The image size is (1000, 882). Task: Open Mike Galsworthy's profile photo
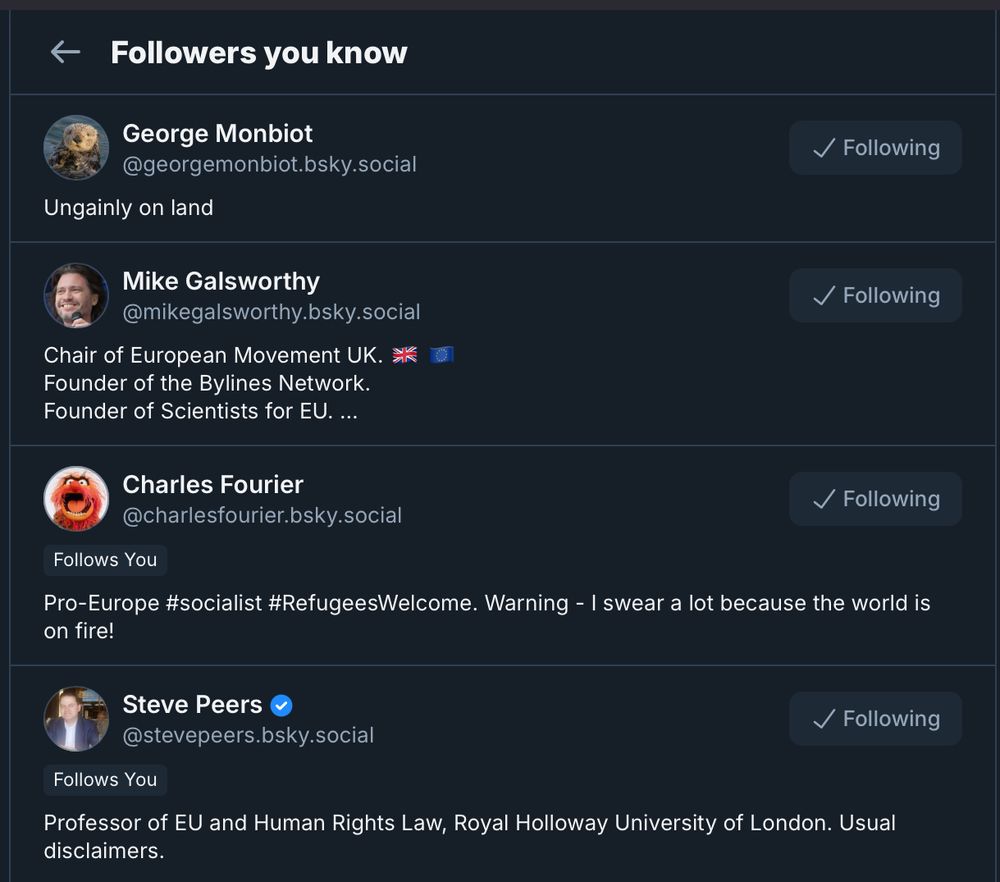pos(76,296)
